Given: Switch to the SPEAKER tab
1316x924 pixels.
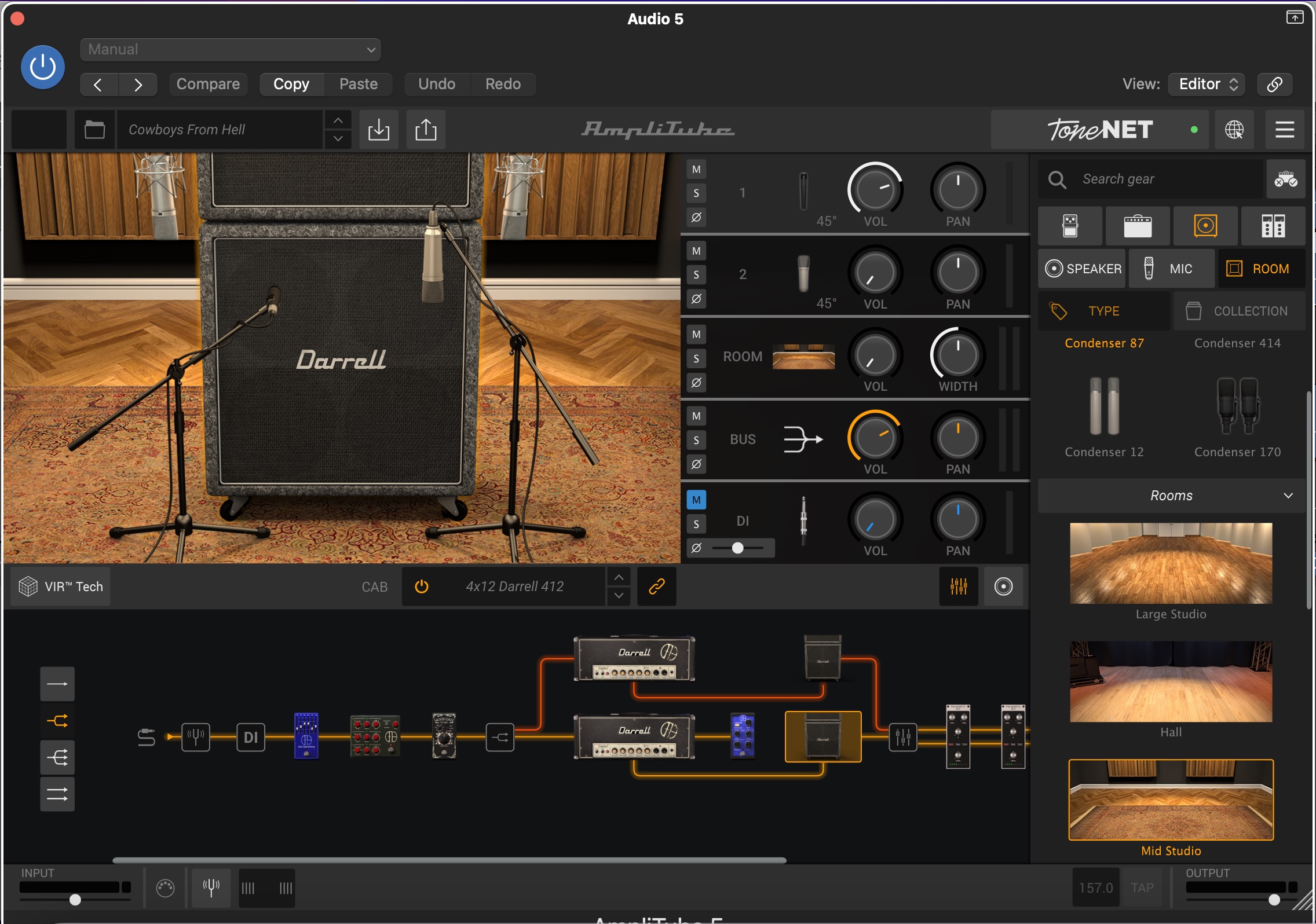Looking at the screenshot, I should (x=1082, y=269).
